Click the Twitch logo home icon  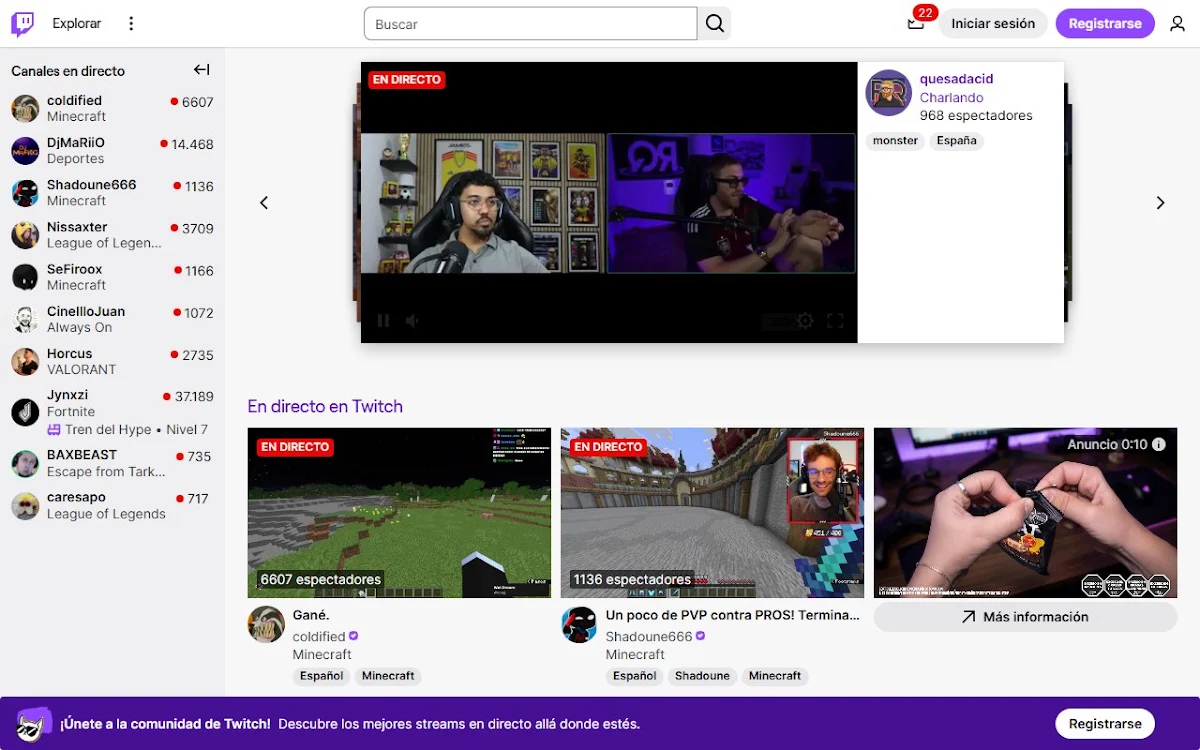pyautogui.click(x=22, y=24)
